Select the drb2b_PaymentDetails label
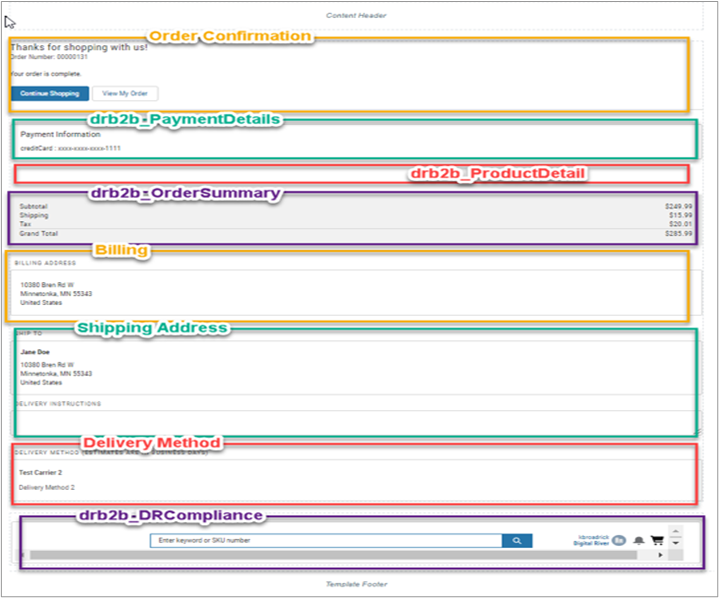 (x=184, y=119)
